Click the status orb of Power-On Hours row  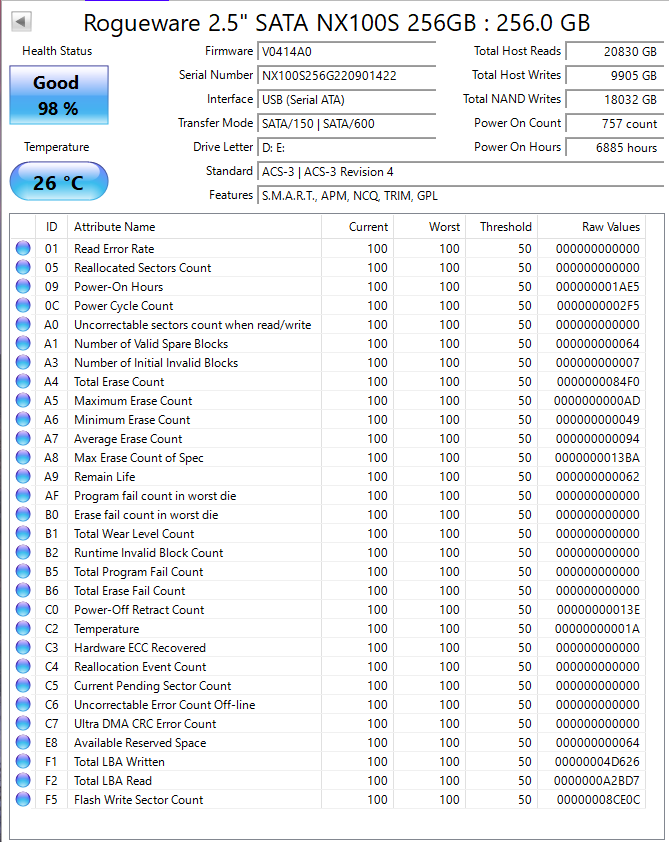pyautogui.click(x=23, y=286)
